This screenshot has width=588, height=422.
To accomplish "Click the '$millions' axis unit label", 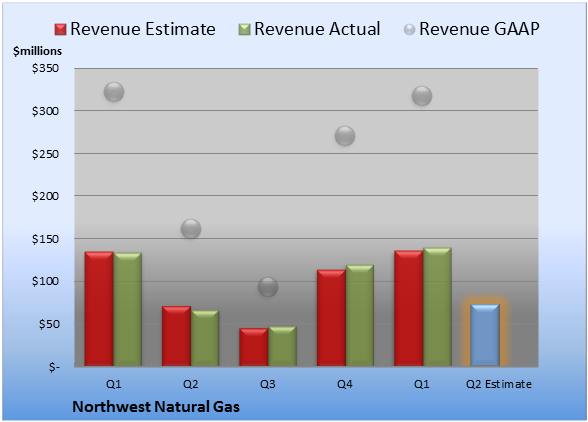I will pos(38,51).
